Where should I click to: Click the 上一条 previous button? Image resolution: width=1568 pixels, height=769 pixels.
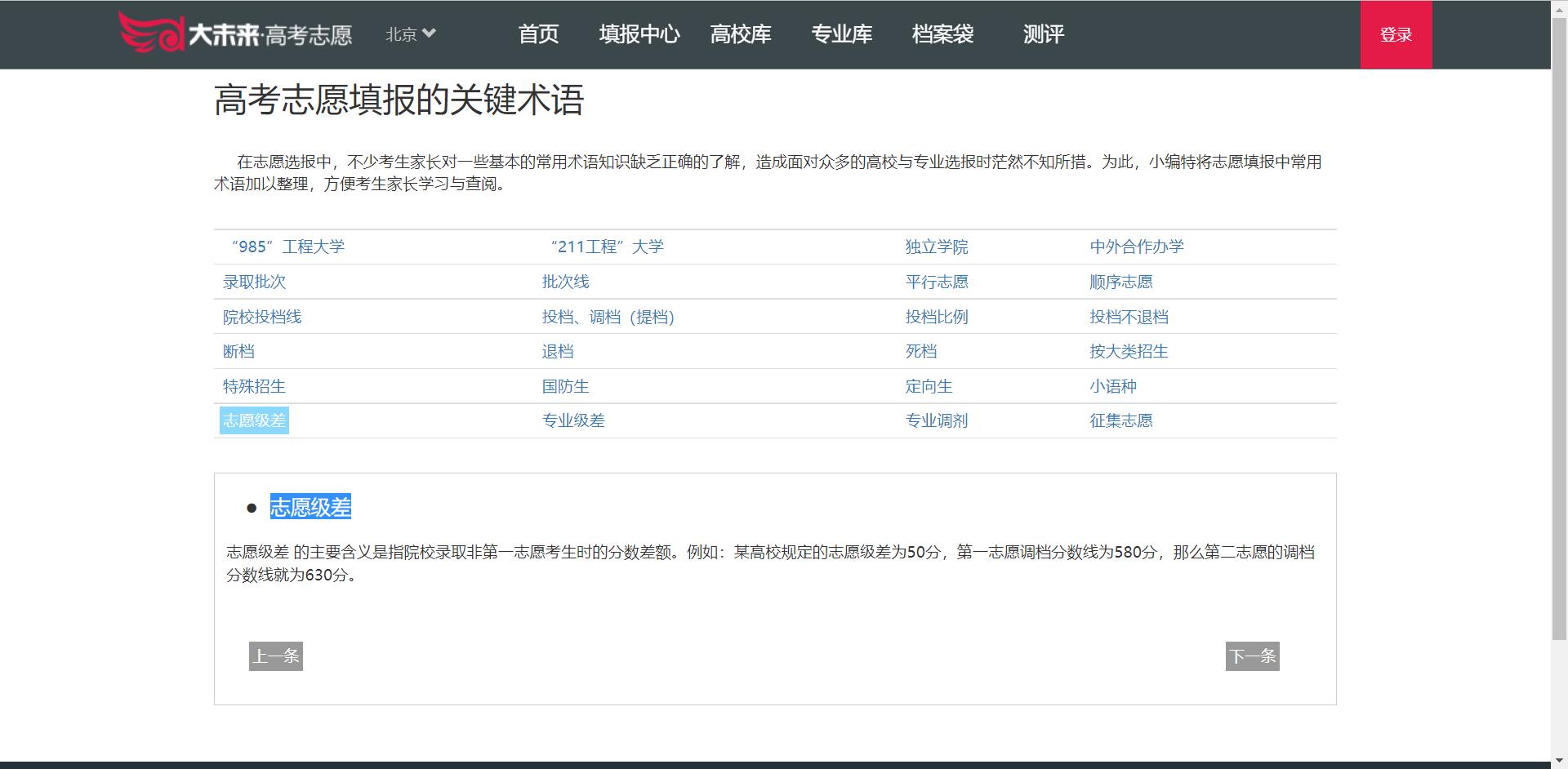point(275,656)
